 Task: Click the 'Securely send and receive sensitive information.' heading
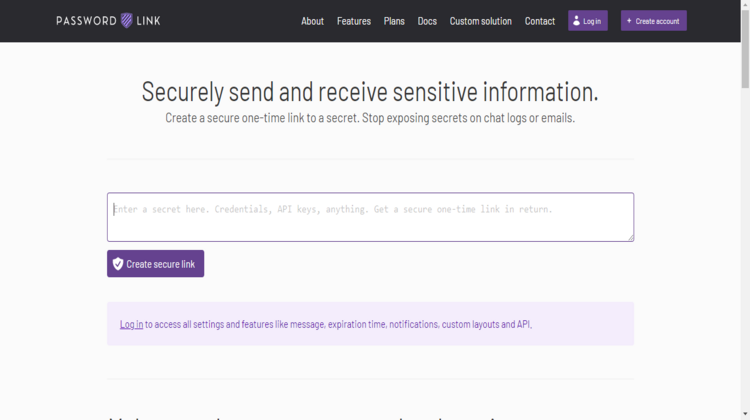click(x=370, y=92)
